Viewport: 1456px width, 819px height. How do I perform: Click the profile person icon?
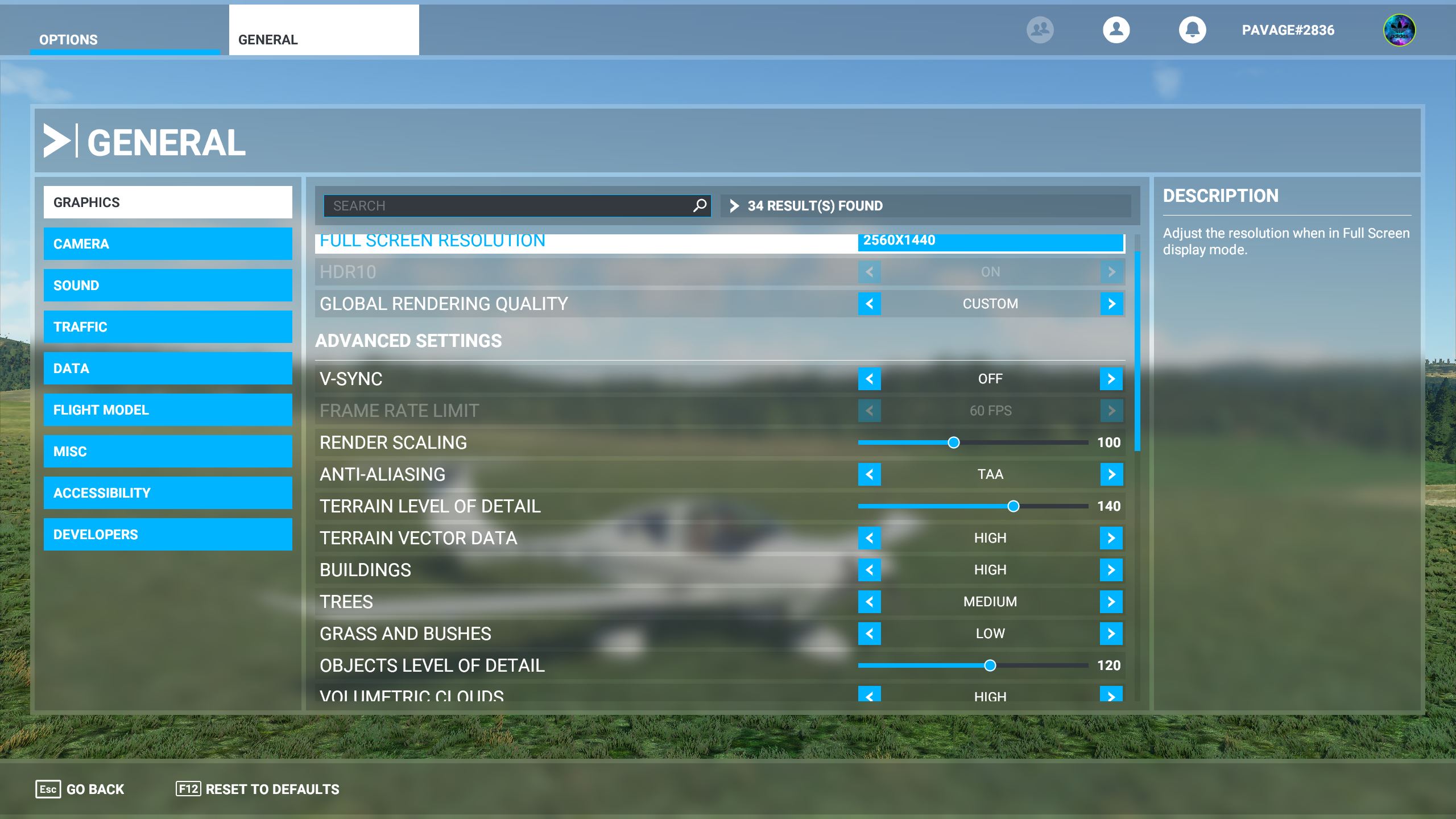pos(1116,30)
